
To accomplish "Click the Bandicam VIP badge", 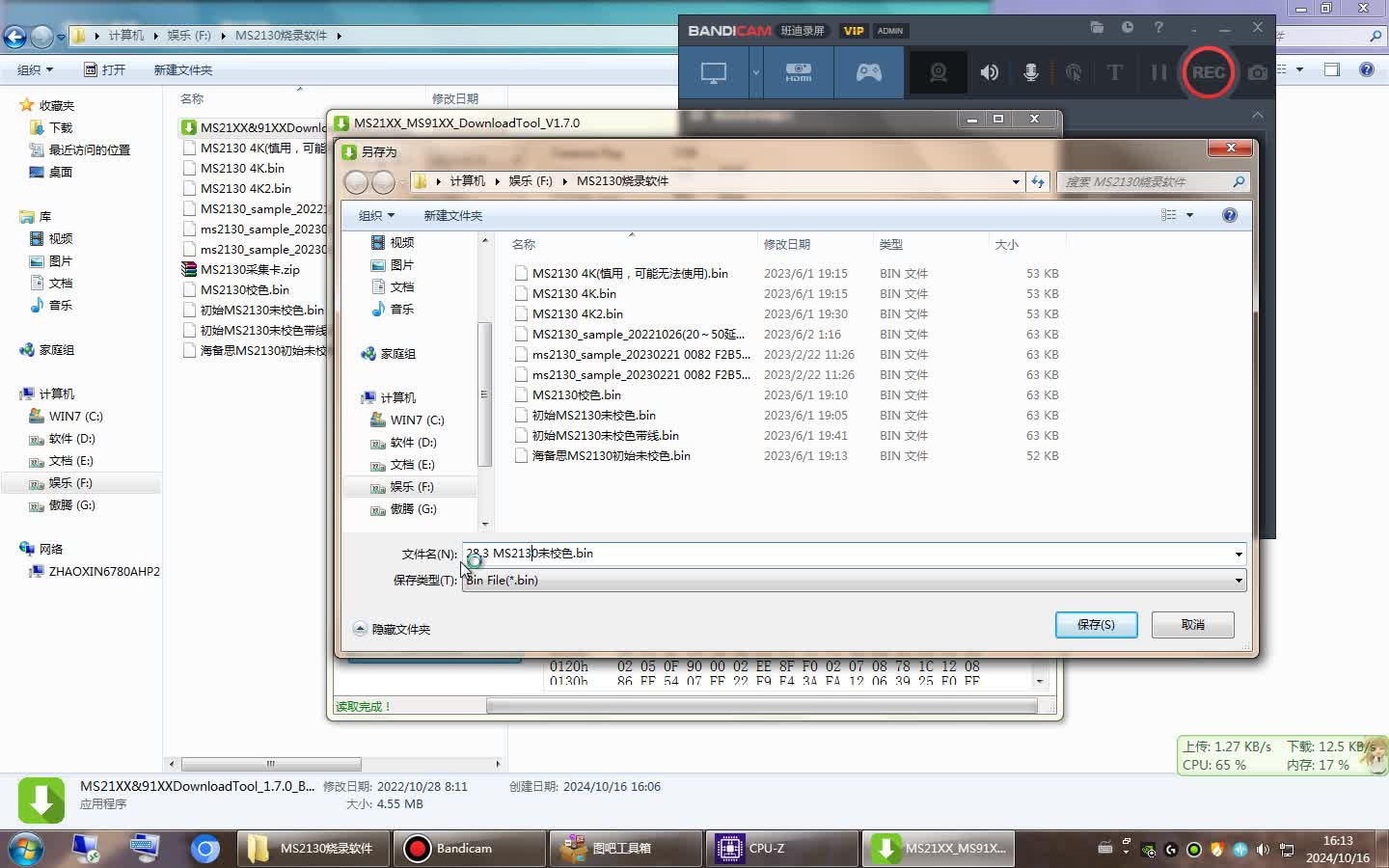I will 853,30.
